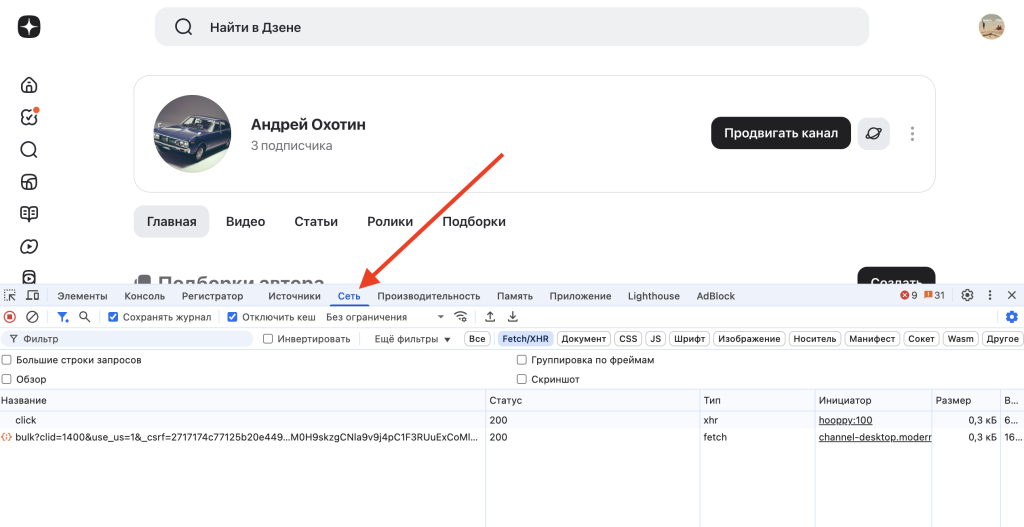
Task: Toggle device toolbar emulation icon
Action: tap(32, 296)
